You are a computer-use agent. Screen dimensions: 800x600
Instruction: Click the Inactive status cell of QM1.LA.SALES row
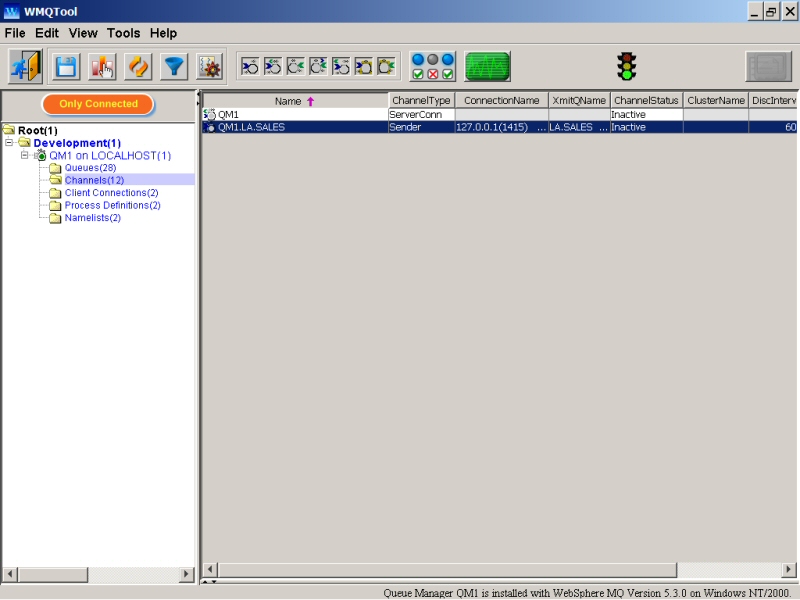(646, 127)
